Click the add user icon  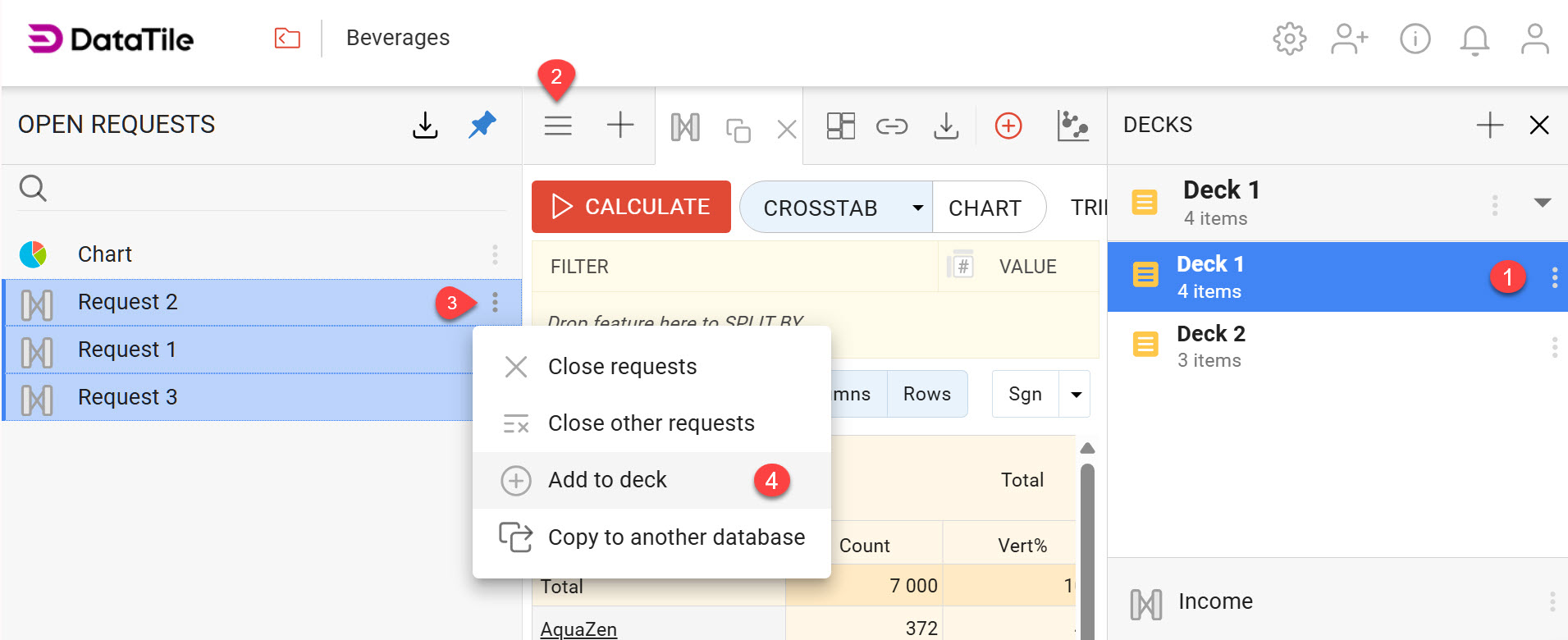coord(1350,39)
